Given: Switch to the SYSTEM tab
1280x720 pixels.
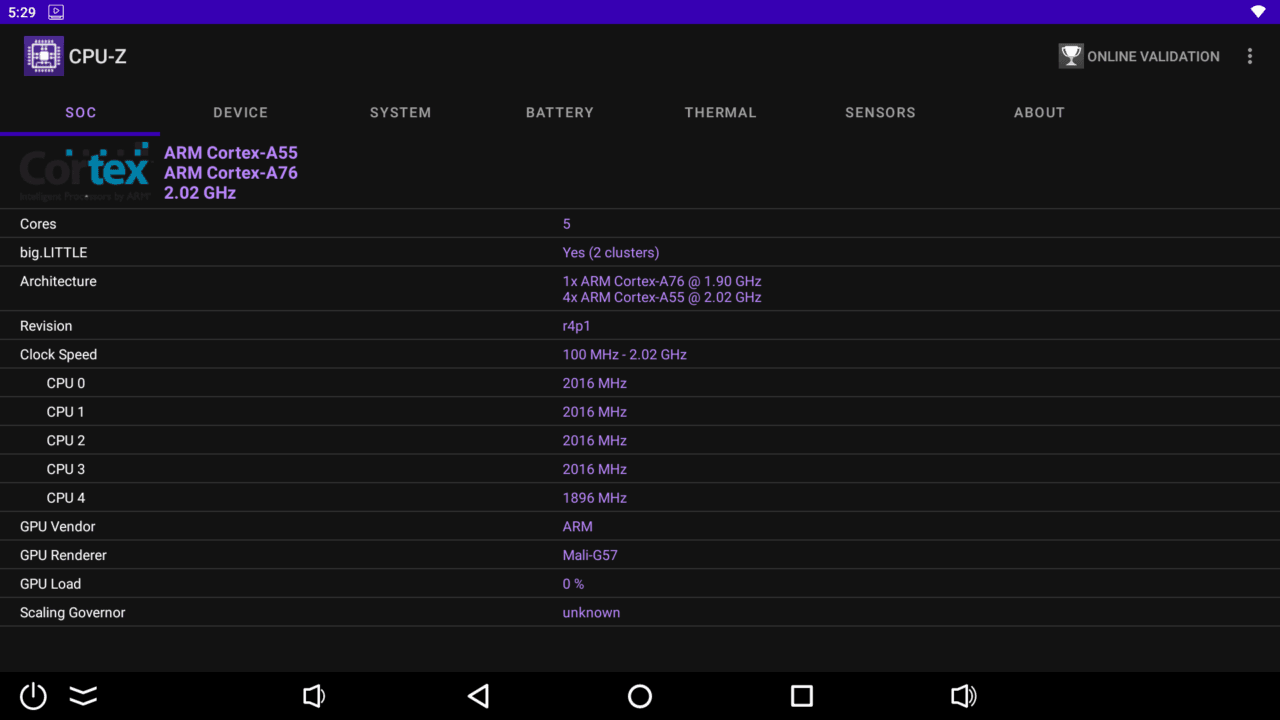Looking at the screenshot, I should (400, 113).
